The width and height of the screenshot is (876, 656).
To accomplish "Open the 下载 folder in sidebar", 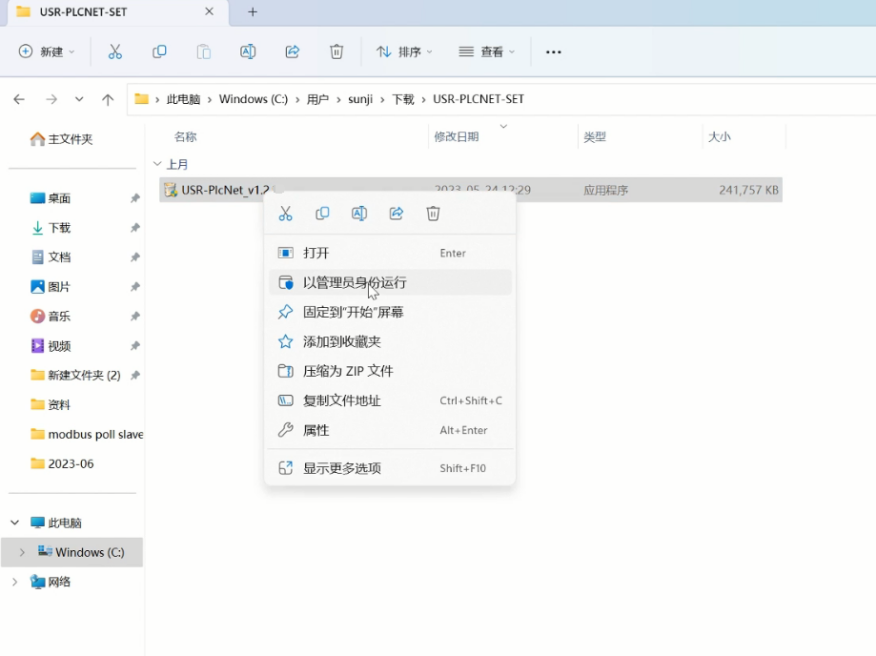I will click(x=59, y=228).
